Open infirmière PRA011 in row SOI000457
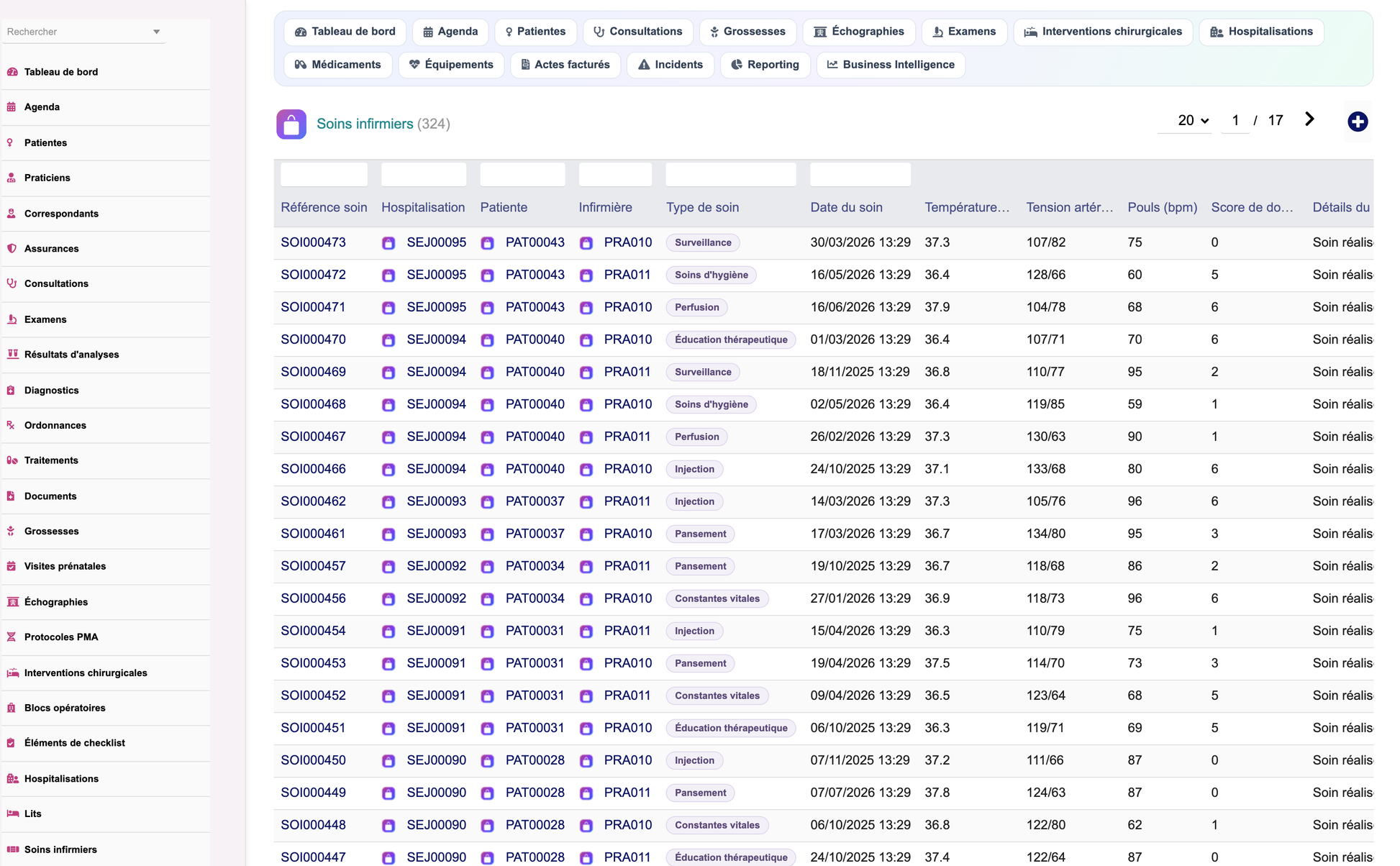Image resolution: width=1400 pixels, height=866 pixels. (627, 566)
